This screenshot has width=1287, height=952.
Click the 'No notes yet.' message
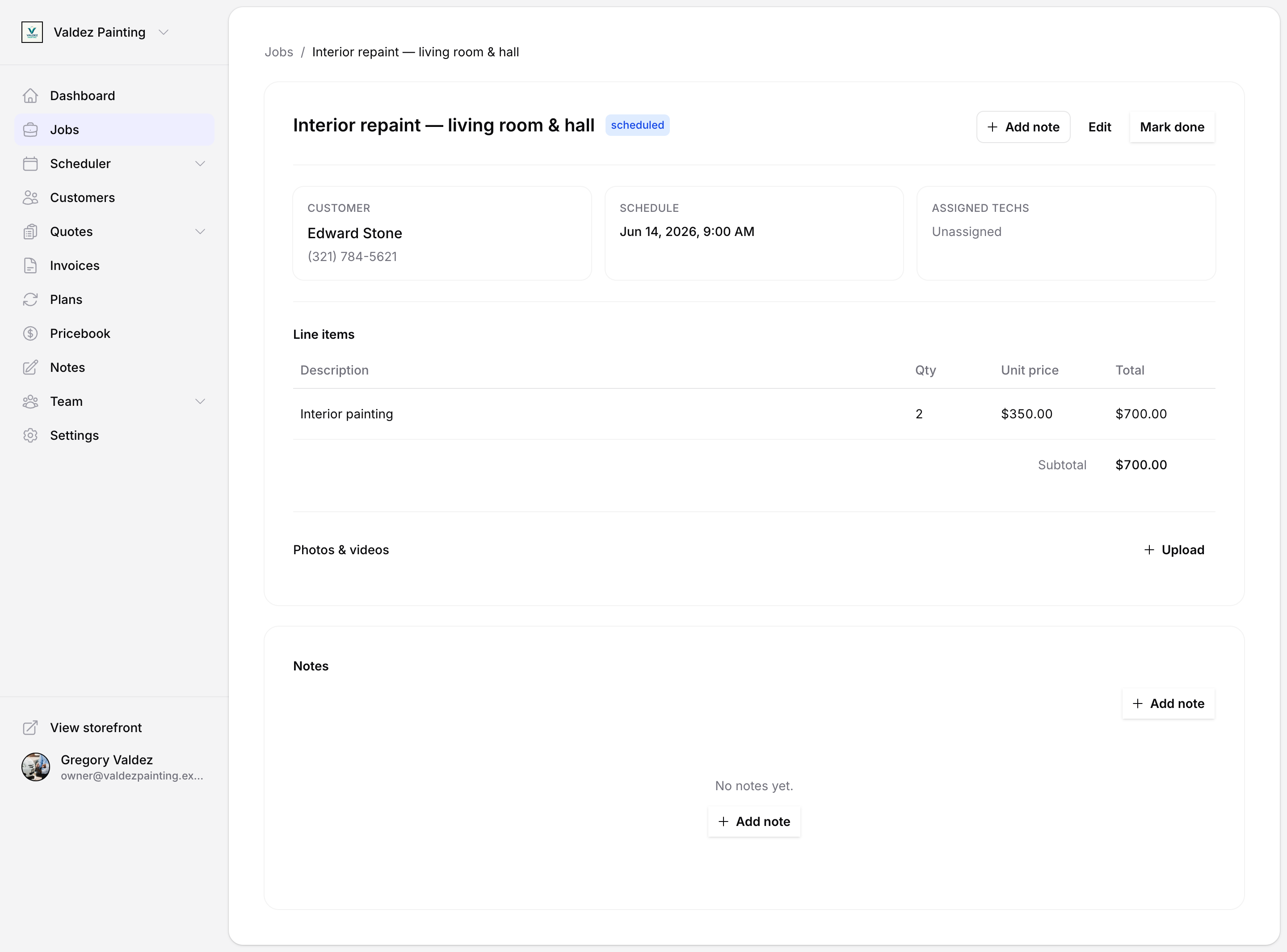[x=754, y=786]
